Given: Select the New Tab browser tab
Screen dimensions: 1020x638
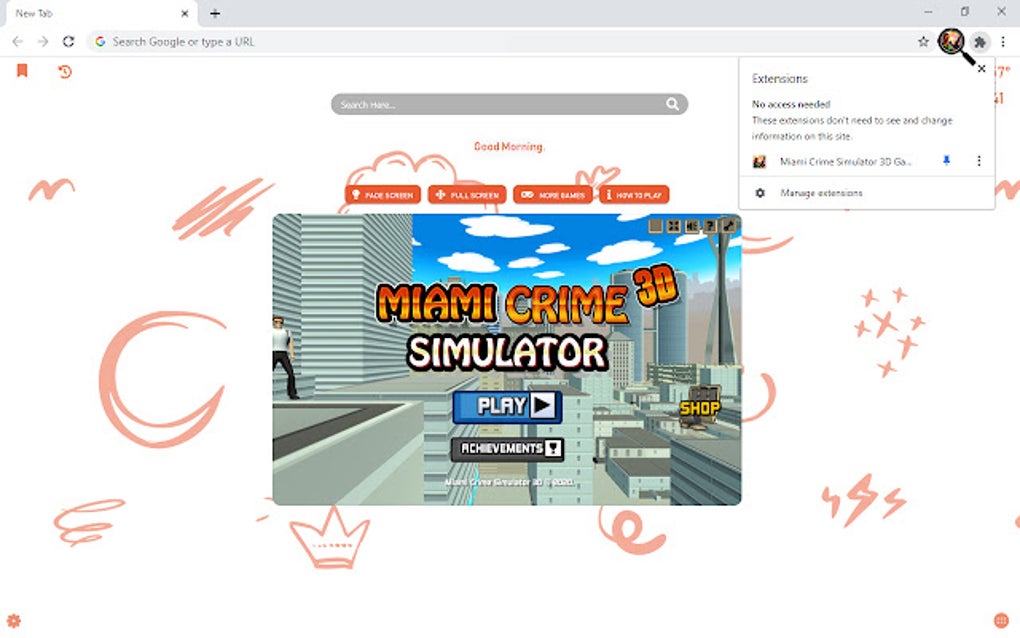Looking at the screenshot, I should 101,13.
